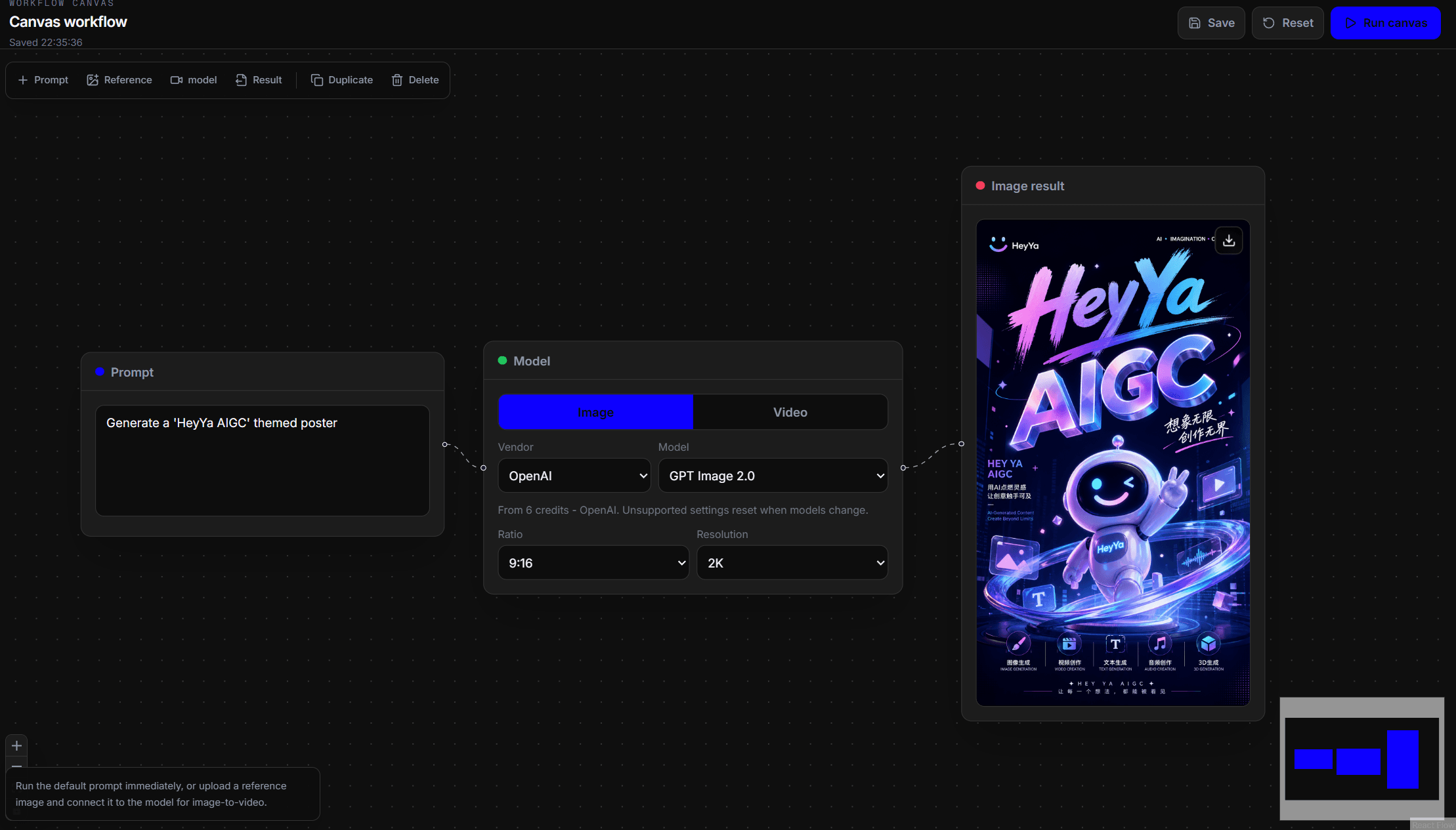Image resolution: width=1456 pixels, height=830 pixels.
Task: Click the 'From 6 credits - OpenAI' note
Action: 683,510
